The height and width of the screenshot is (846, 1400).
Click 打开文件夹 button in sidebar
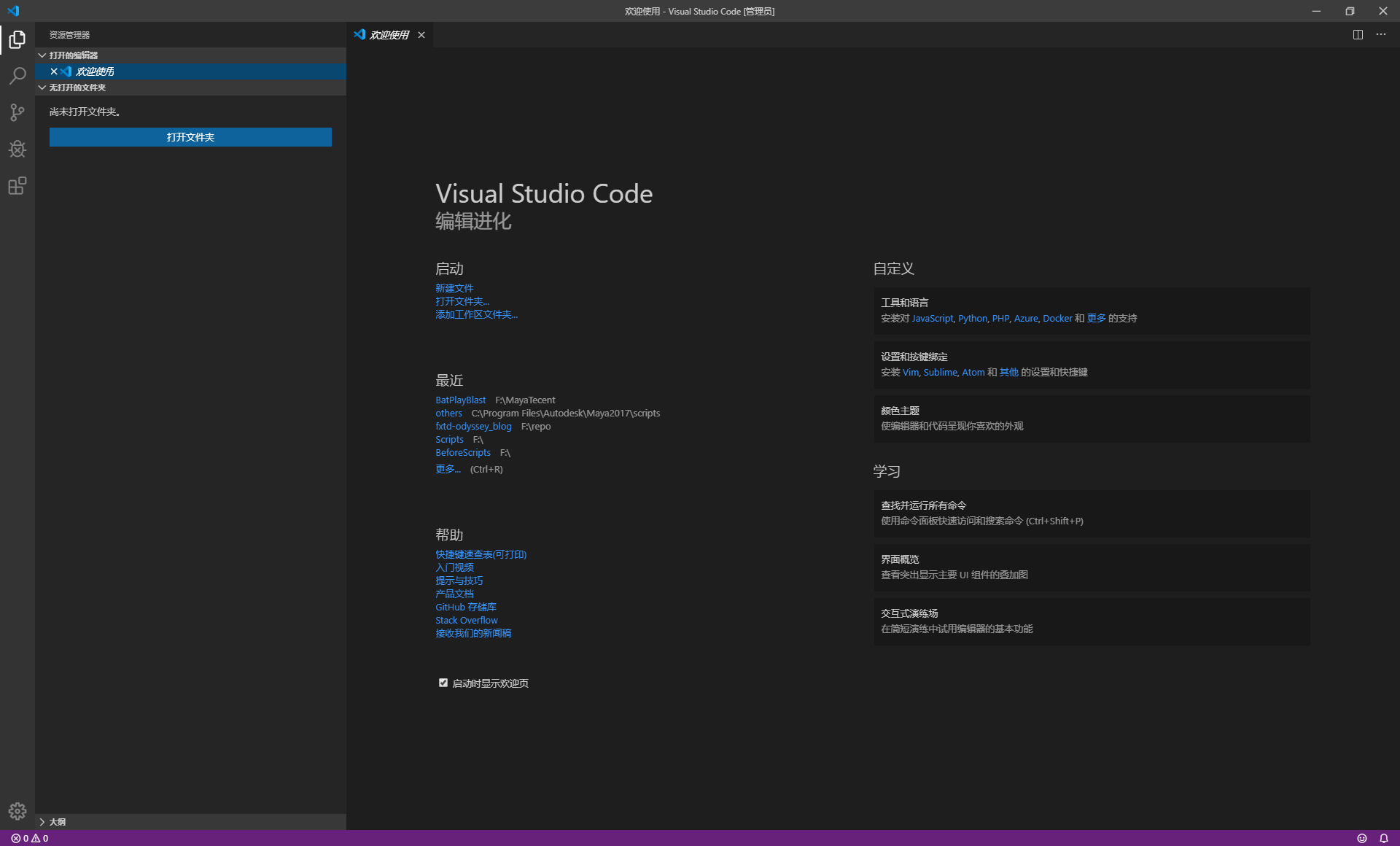[190, 137]
